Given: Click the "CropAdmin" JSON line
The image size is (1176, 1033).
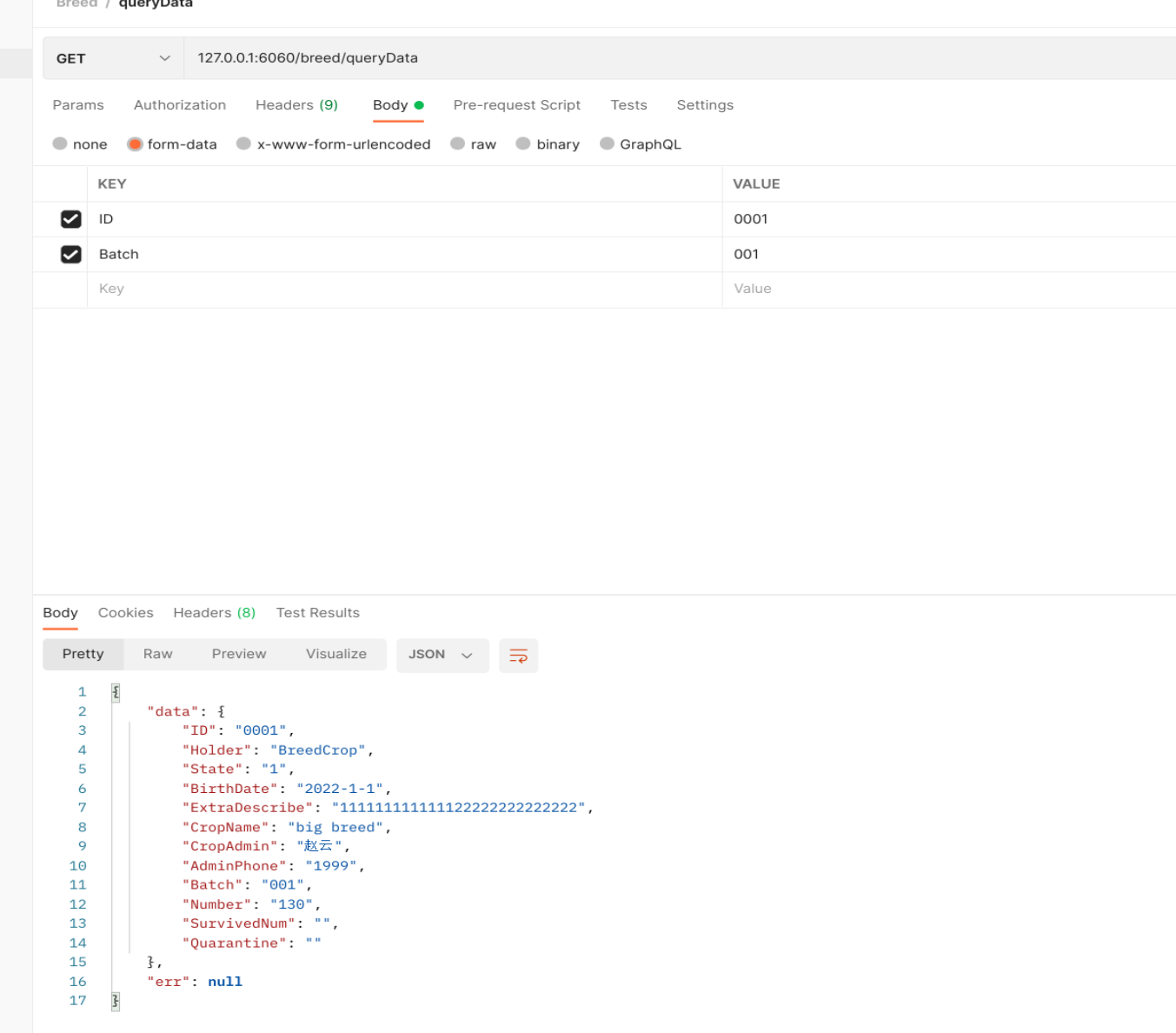Looking at the screenshot, I should click(265, 846).
